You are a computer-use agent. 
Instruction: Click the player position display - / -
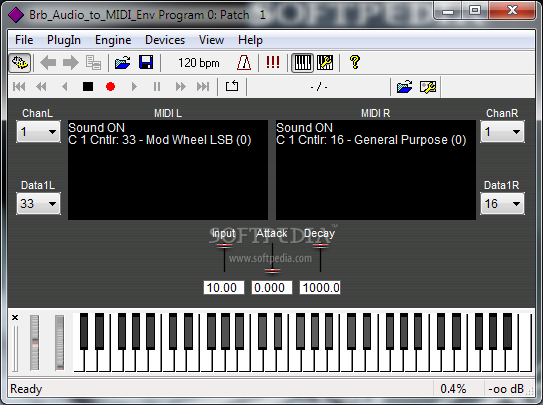click(x=319, y=87)
